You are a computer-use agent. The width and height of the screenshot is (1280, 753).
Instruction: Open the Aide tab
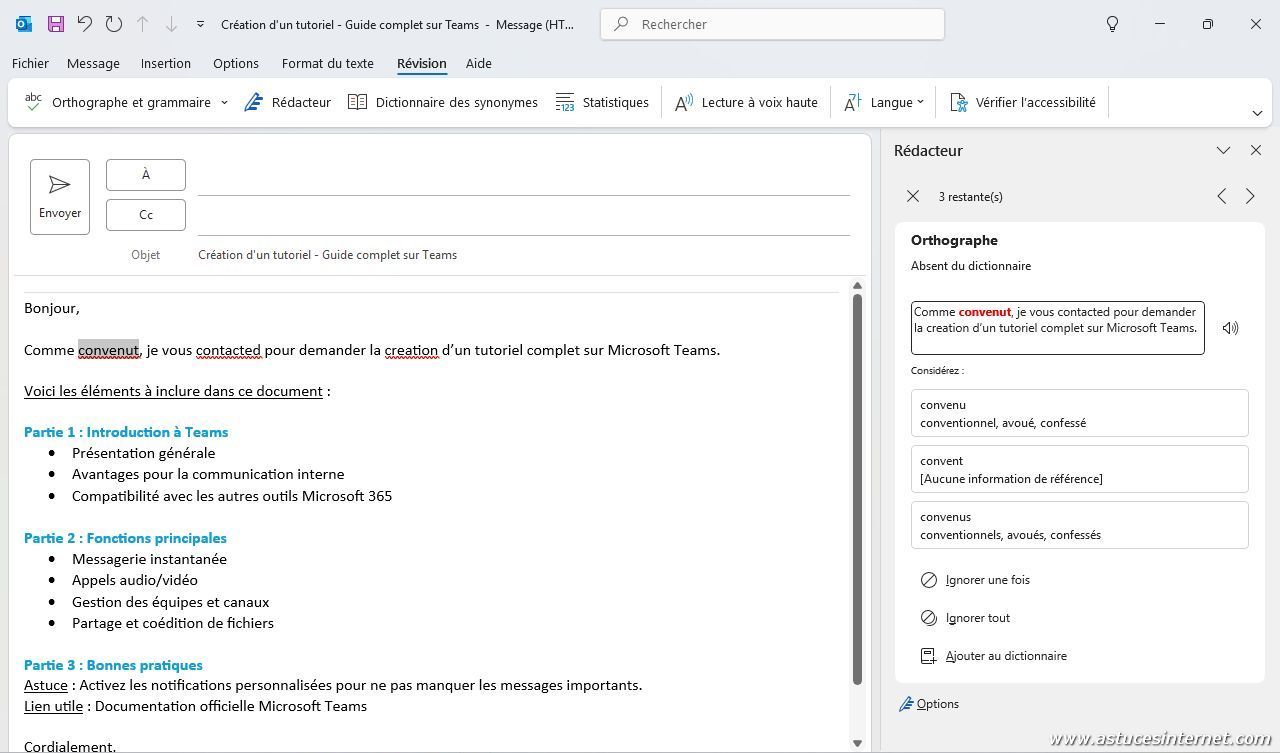479,63
